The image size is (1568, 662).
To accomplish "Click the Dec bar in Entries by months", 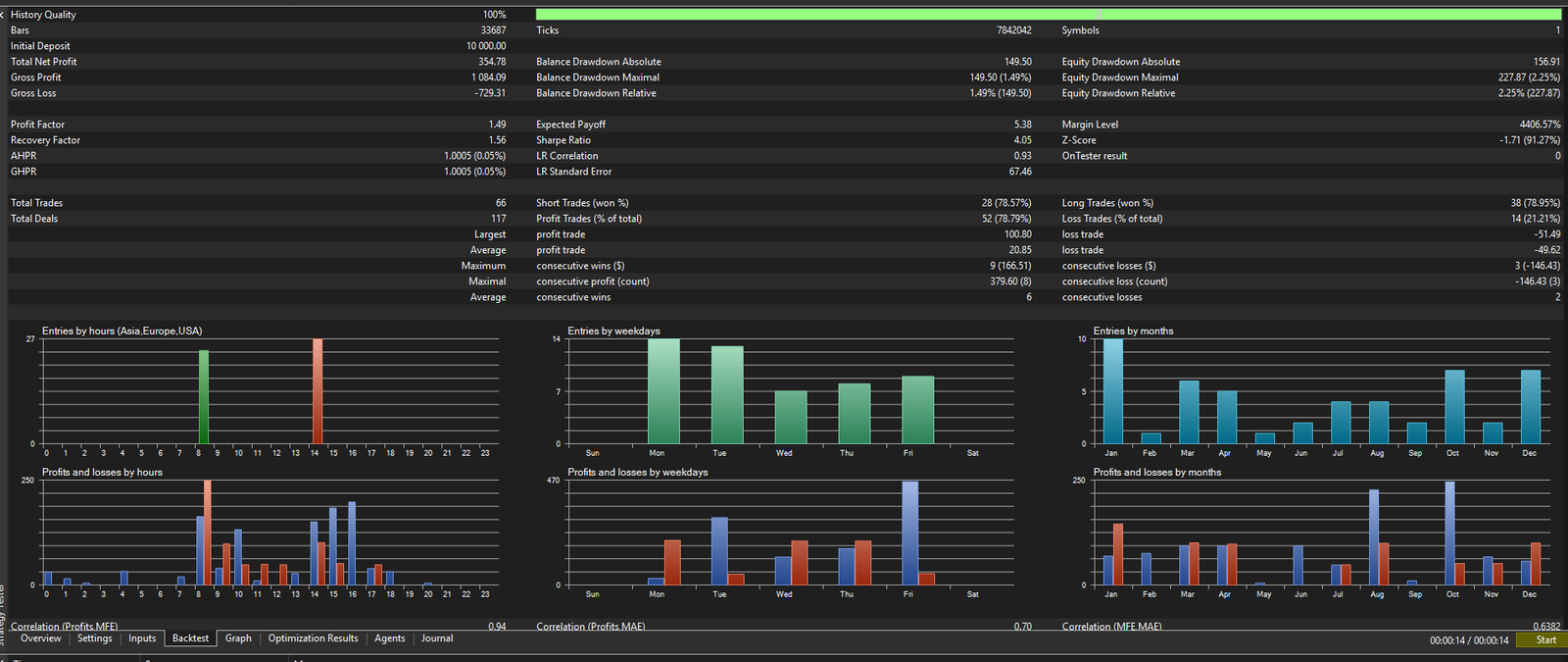I will (1531, 407).
